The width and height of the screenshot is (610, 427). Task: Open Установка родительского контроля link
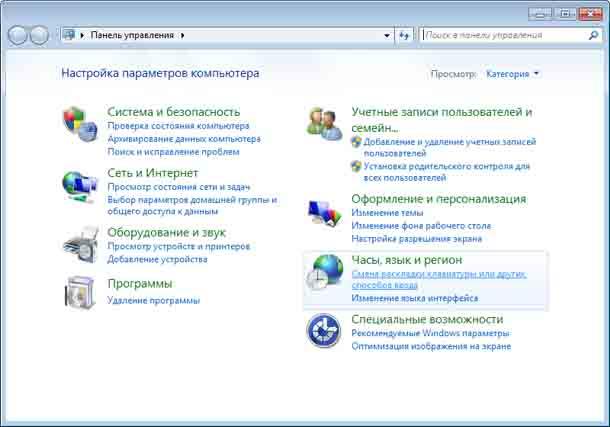pos(447,172)
